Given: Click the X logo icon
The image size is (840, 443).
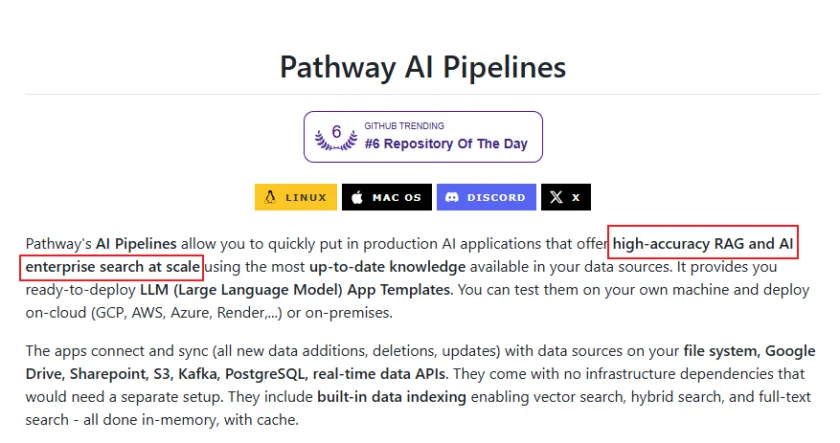Looking at the screenshot, I should coord(556,197).
